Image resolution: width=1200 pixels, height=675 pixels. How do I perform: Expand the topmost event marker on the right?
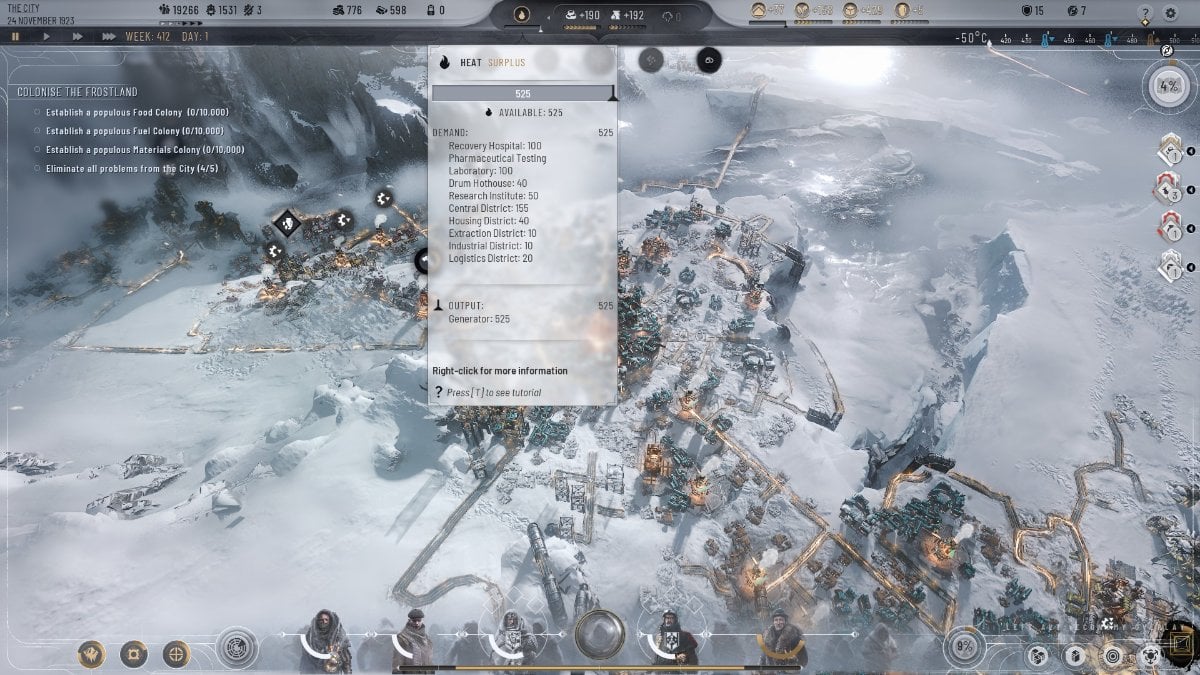[1191, 151]
